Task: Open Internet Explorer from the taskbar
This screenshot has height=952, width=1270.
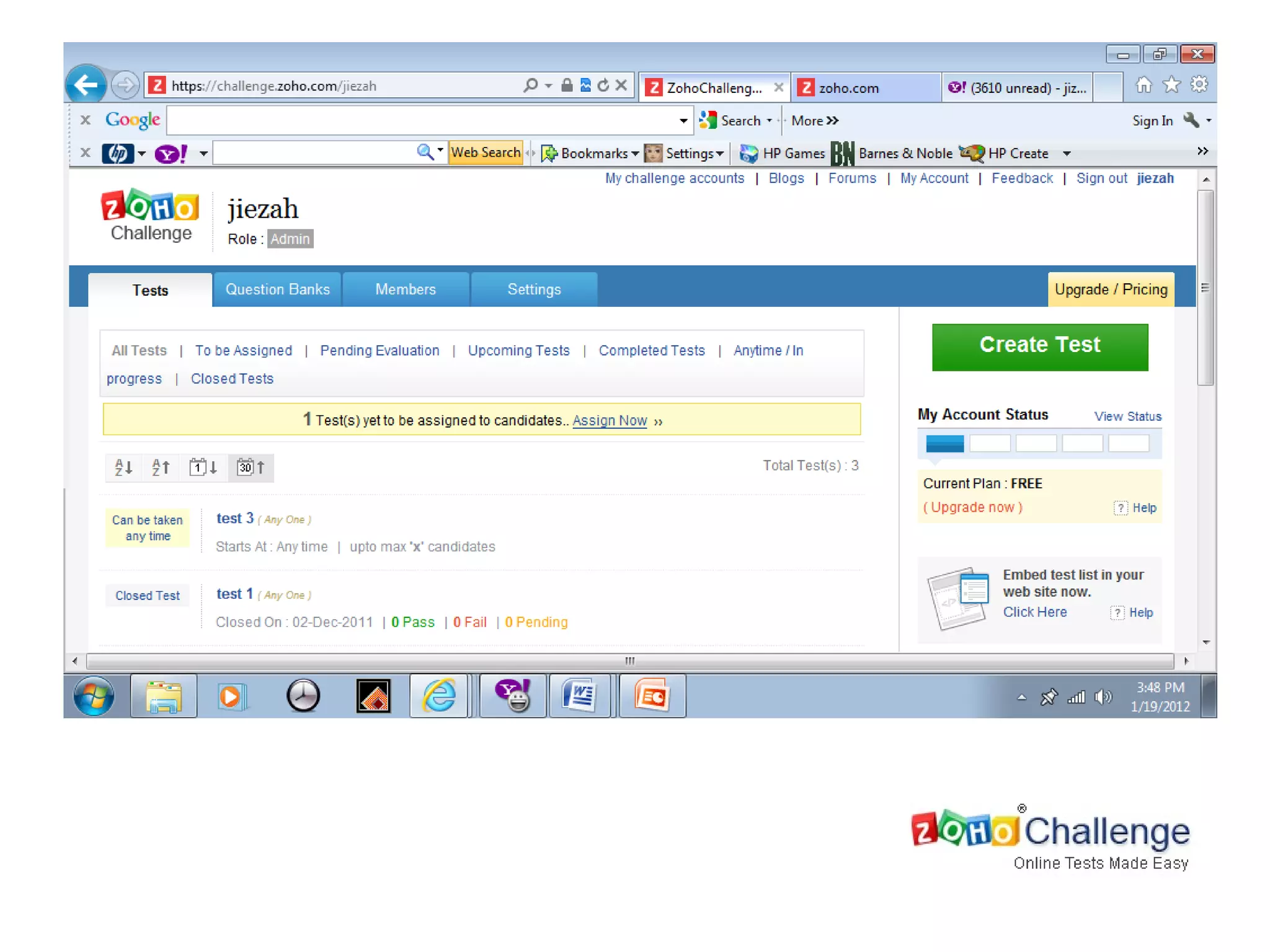Action: coord(439,696)
